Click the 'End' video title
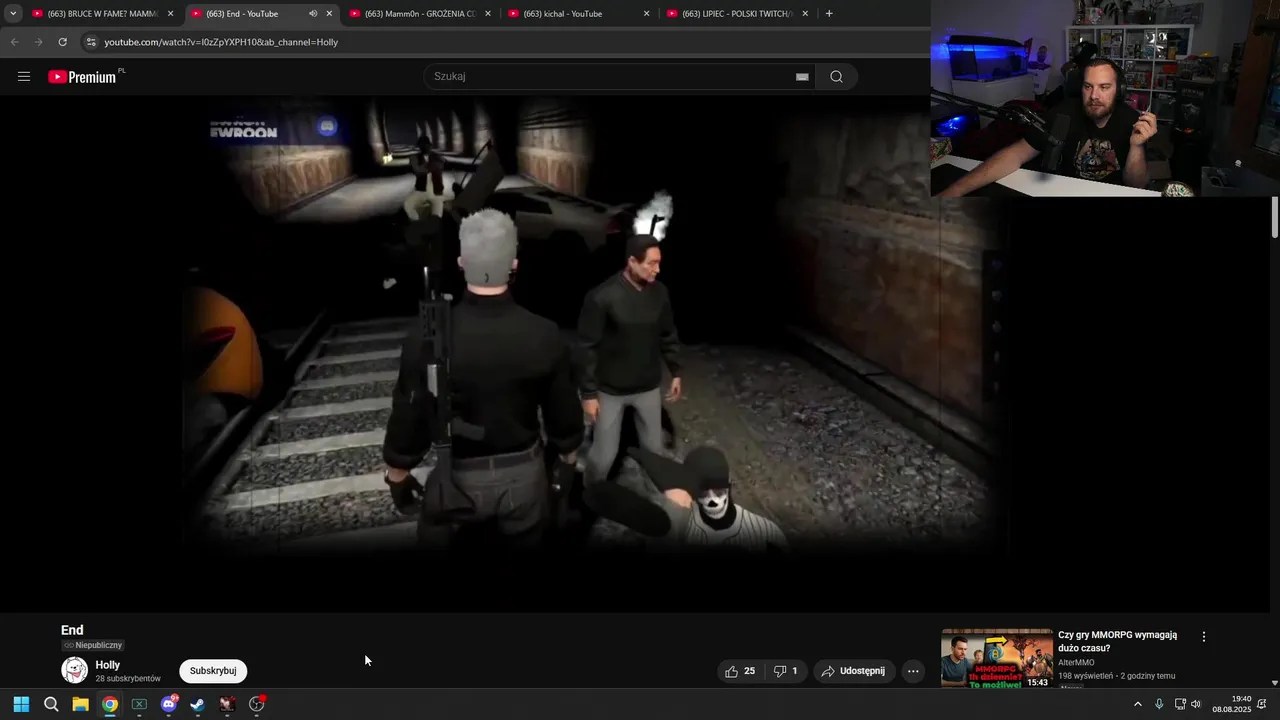This screenshot has width=1280, height=720. pos(72,630)
